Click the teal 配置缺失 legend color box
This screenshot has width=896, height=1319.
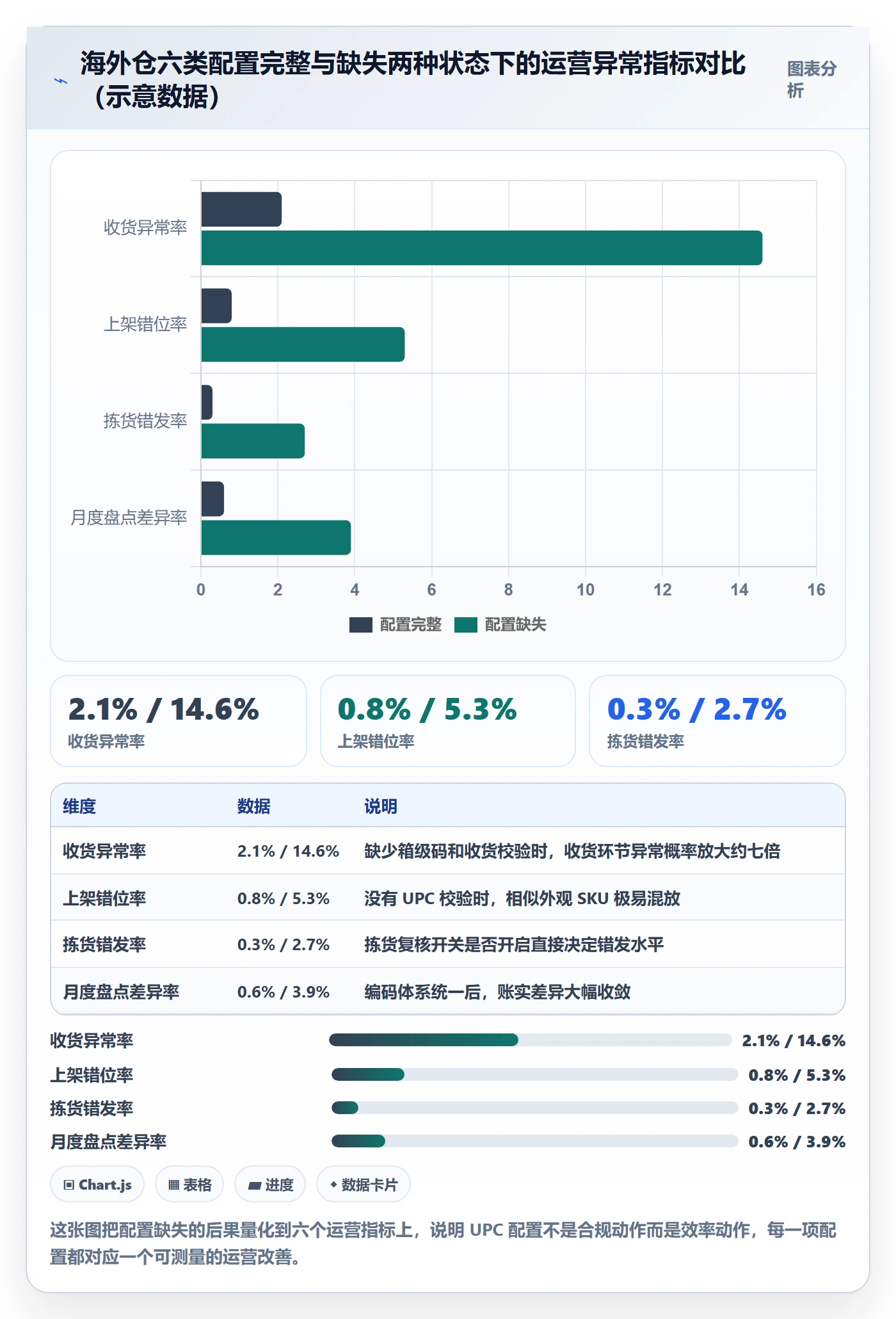466,625
